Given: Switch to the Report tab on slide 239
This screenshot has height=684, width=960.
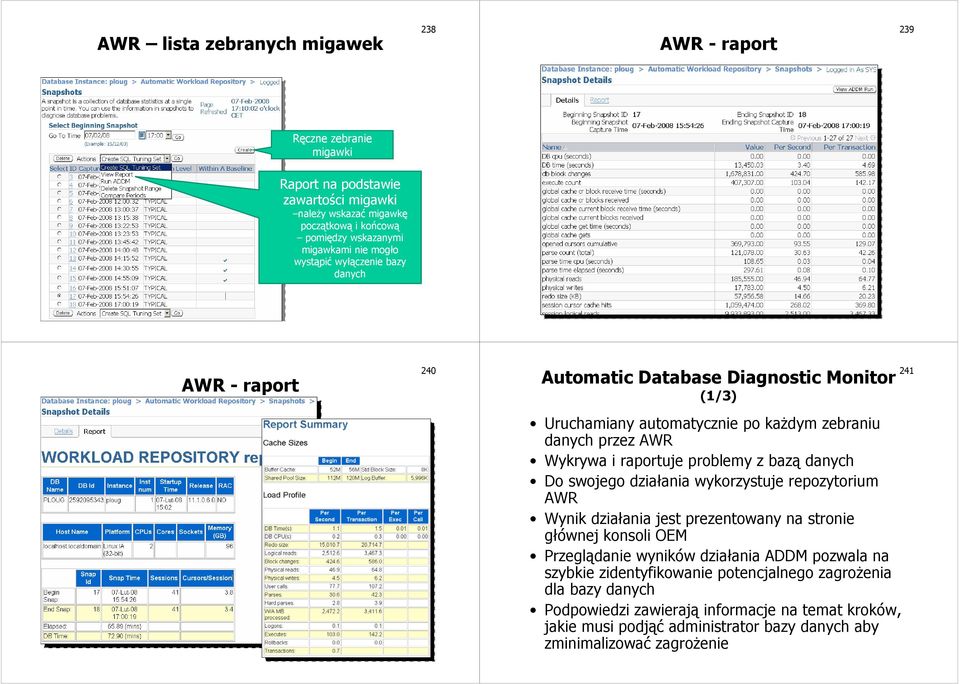Looking at the screenshot, I should [599, 100].
